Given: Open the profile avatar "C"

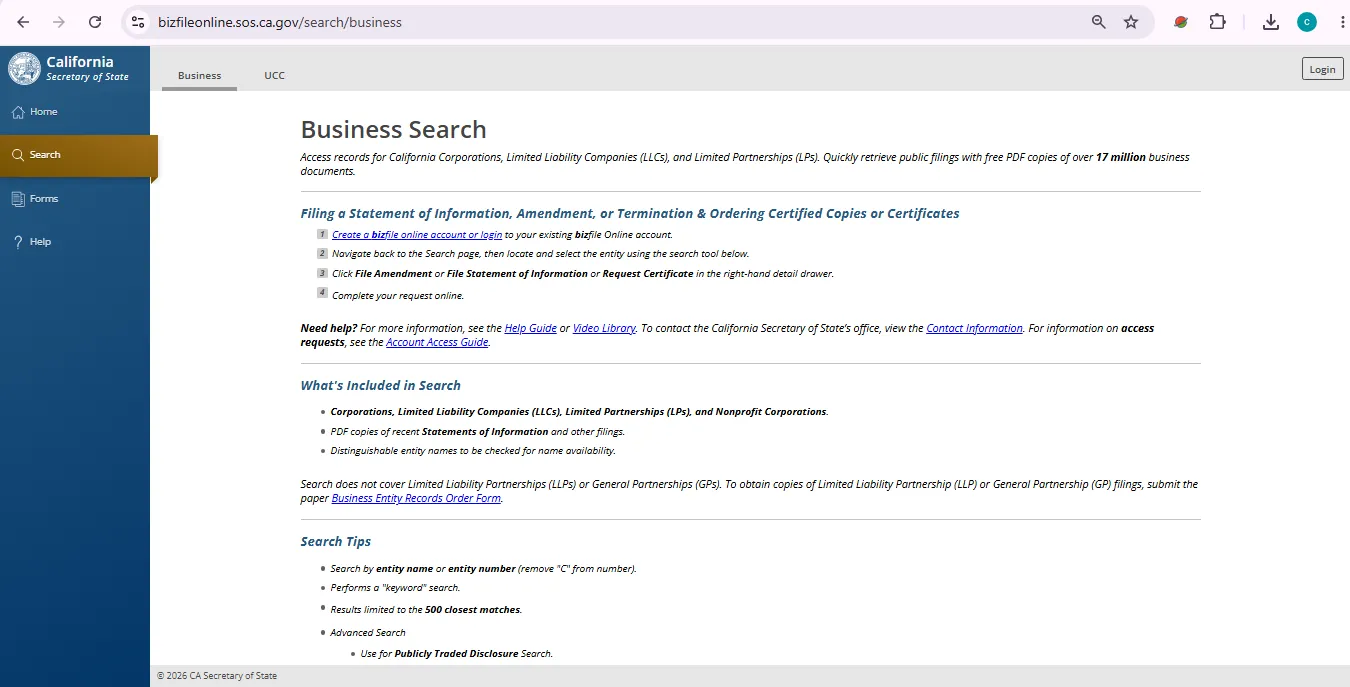Looking at the screenshot, I should click(x=1307, y=22).
